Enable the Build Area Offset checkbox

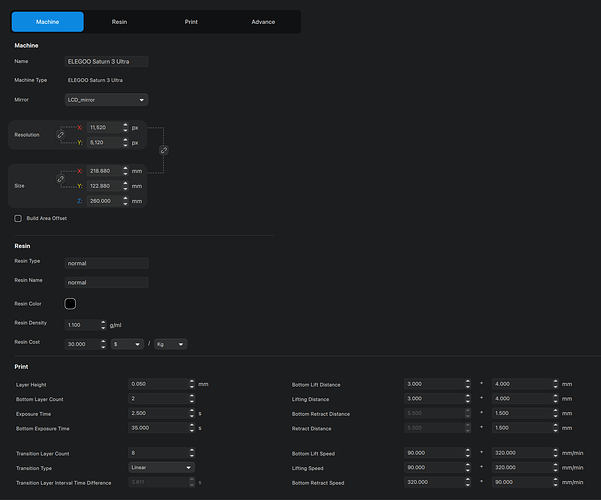(x=18, y=219)
